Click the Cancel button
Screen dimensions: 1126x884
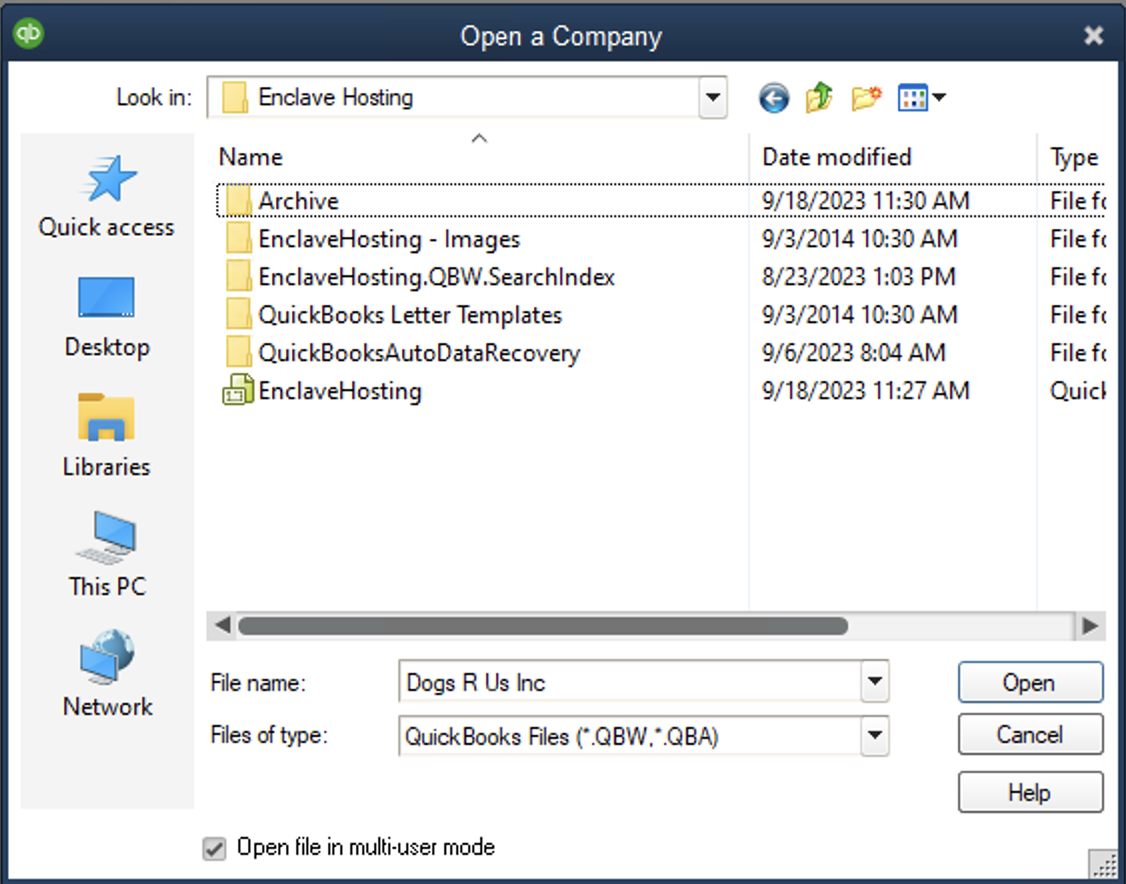[1030, 735]
